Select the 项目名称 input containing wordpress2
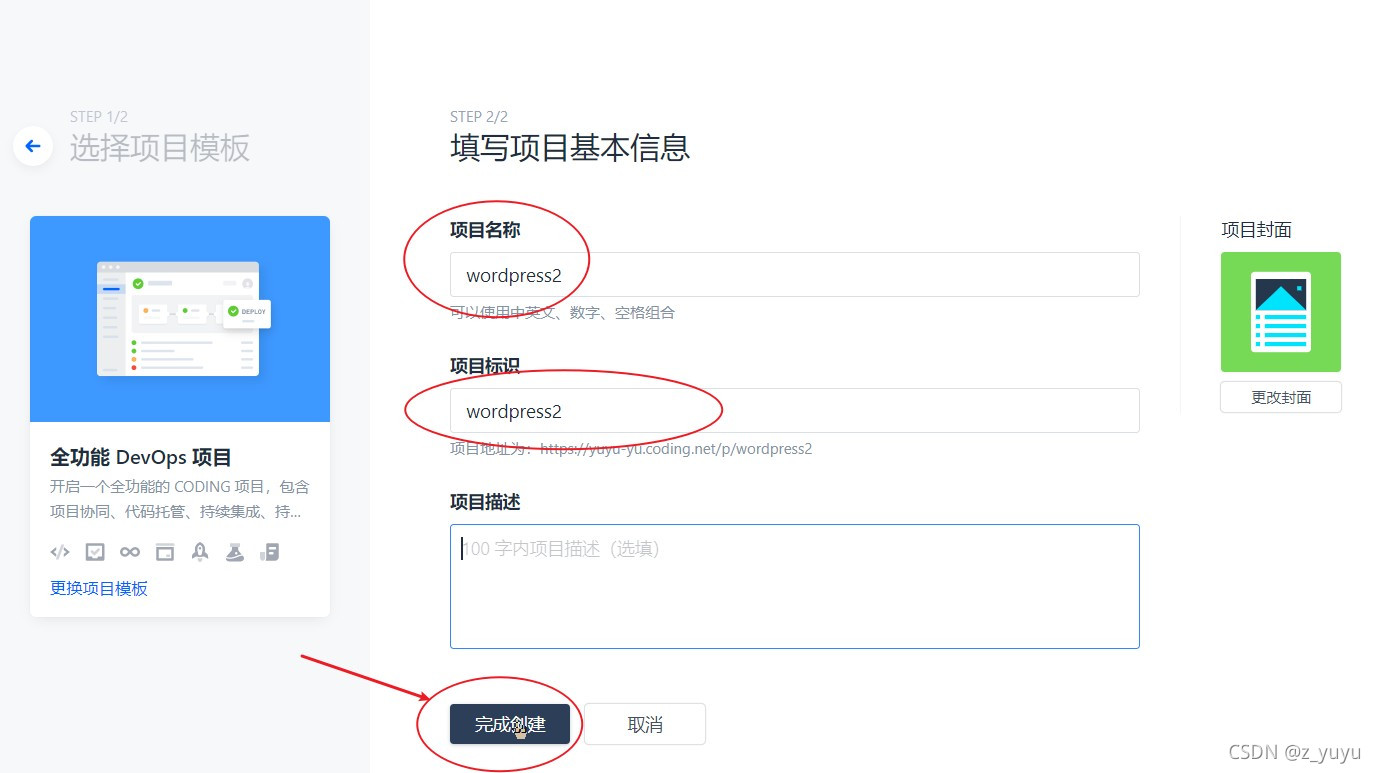The image size is (1376, 773). 794,274
